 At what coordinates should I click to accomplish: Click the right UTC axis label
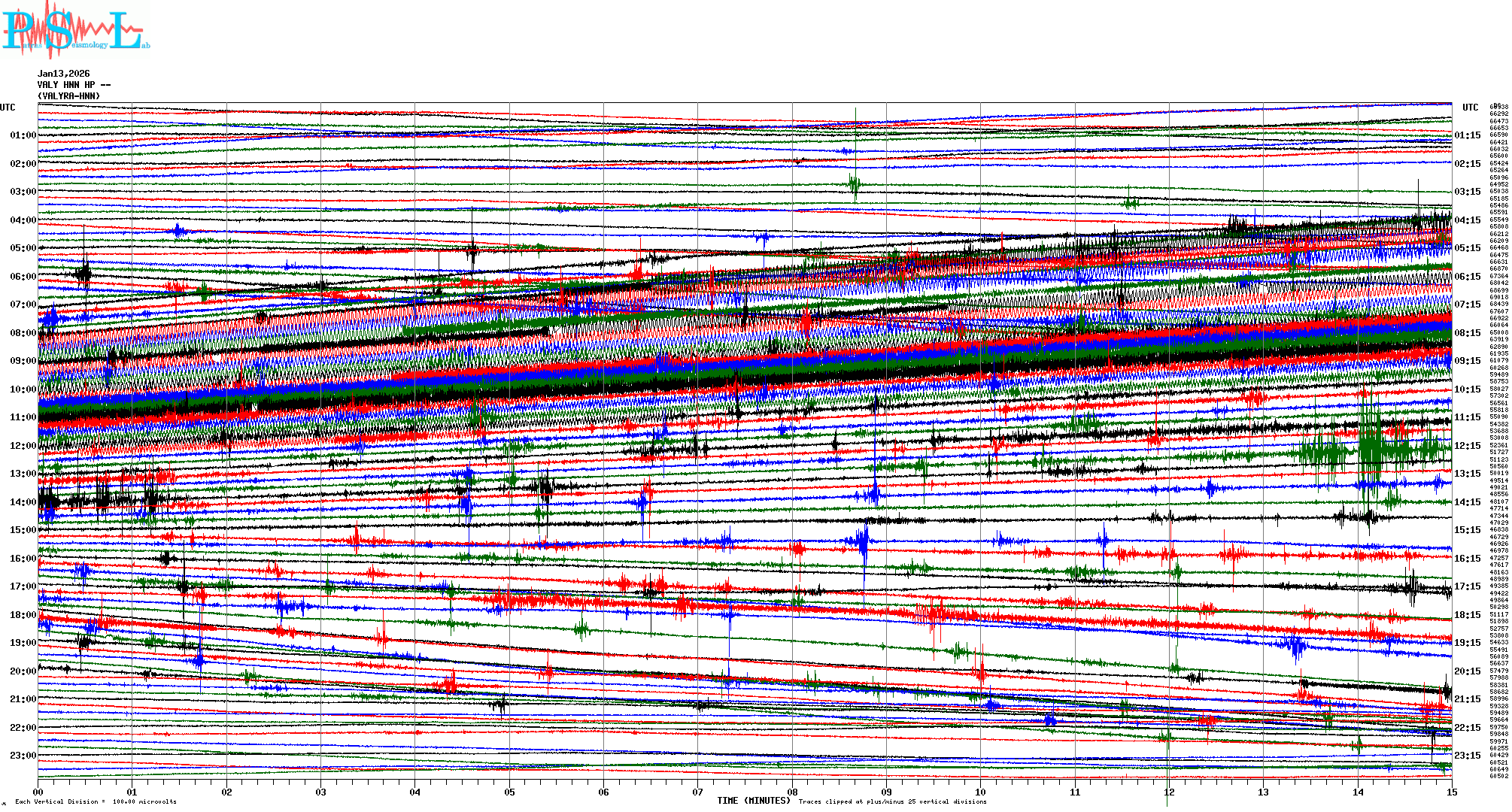coord(1470,108)
